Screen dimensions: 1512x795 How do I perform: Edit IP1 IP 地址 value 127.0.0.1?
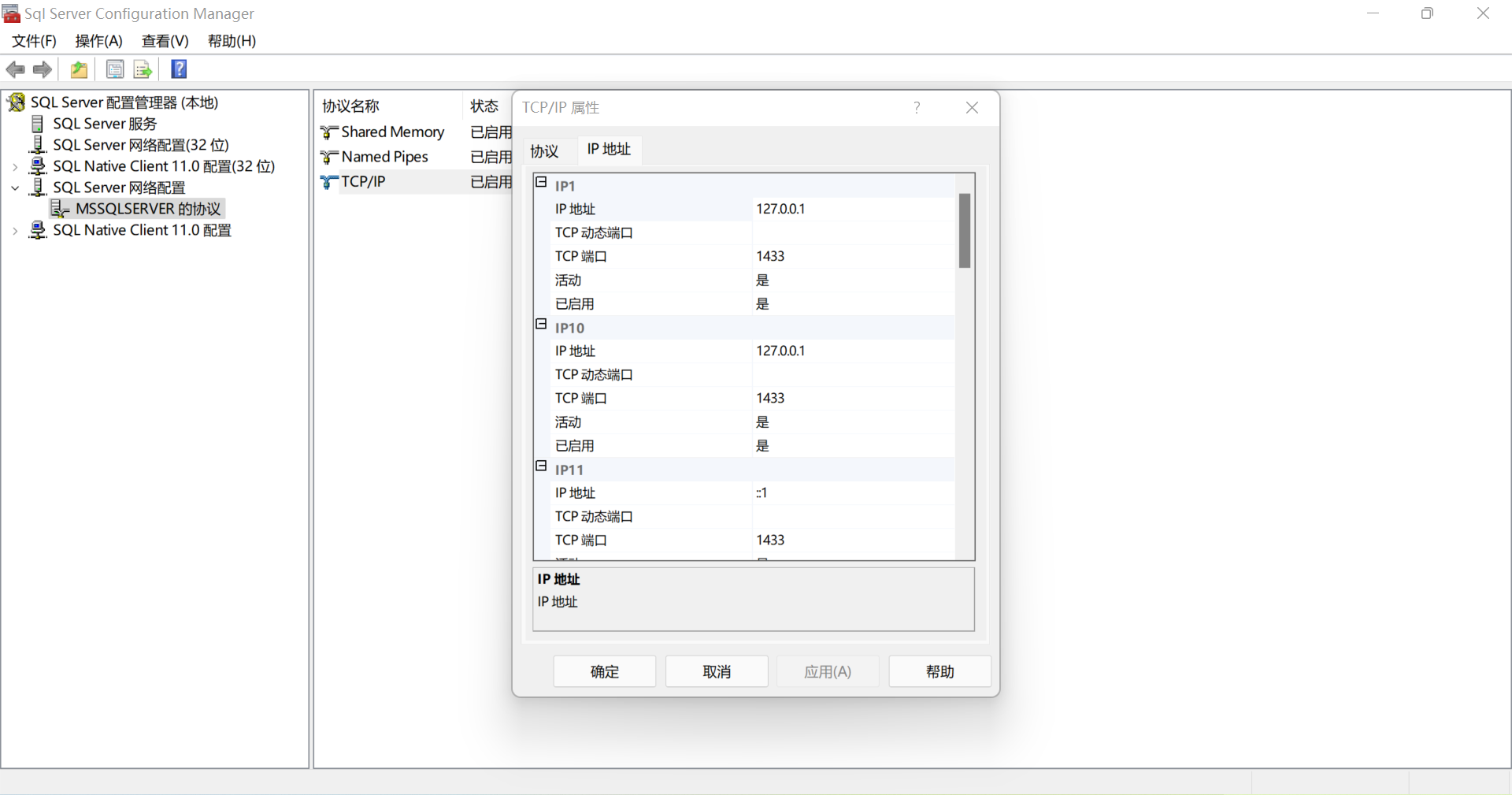(x=854, y=209)
